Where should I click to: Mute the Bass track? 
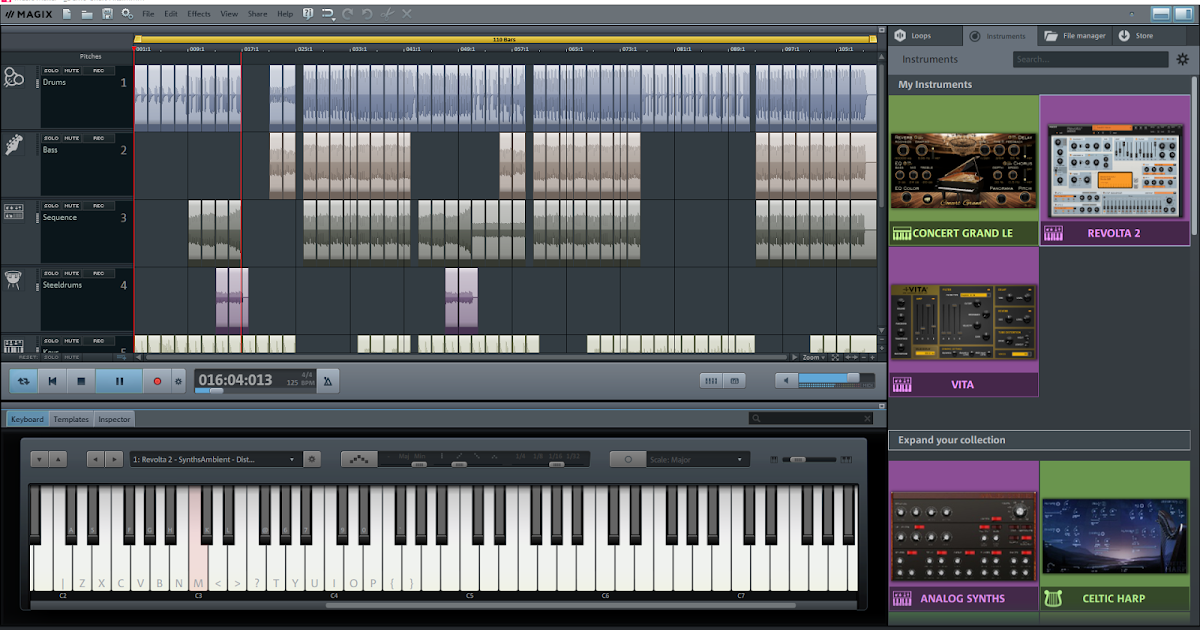point(72,137)
